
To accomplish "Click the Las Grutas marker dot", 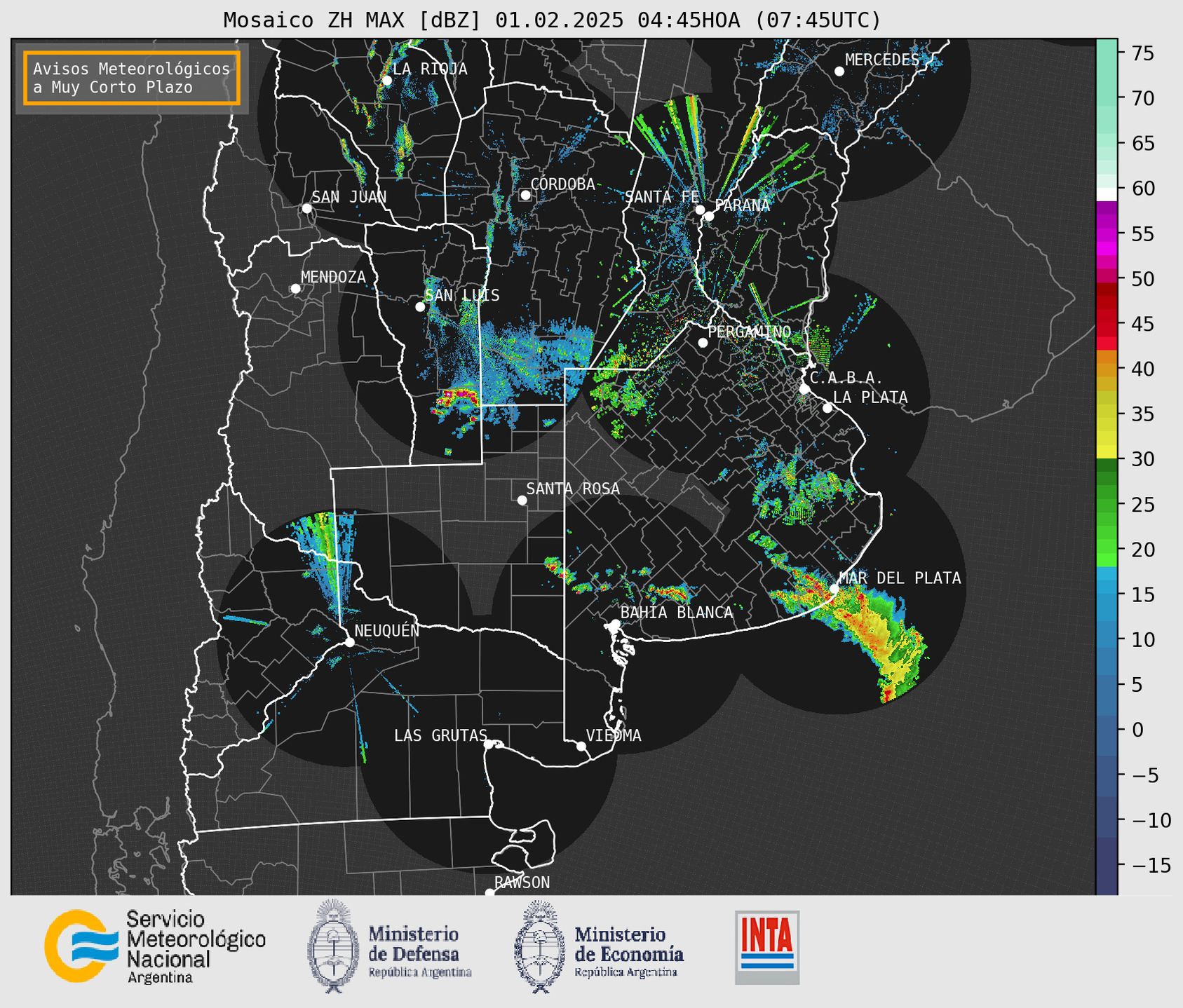I will (x=489, y=744).
